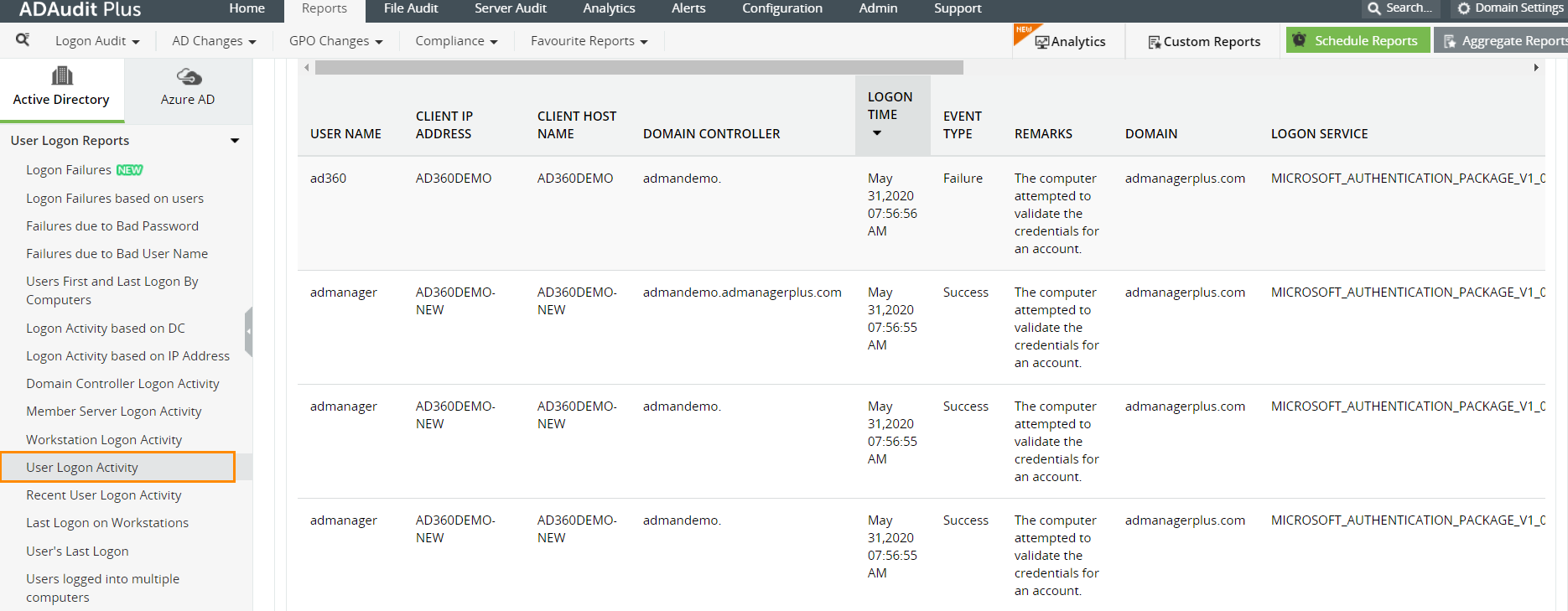
Task: Open the Configuration tab
Action: [x=782, y=8]
